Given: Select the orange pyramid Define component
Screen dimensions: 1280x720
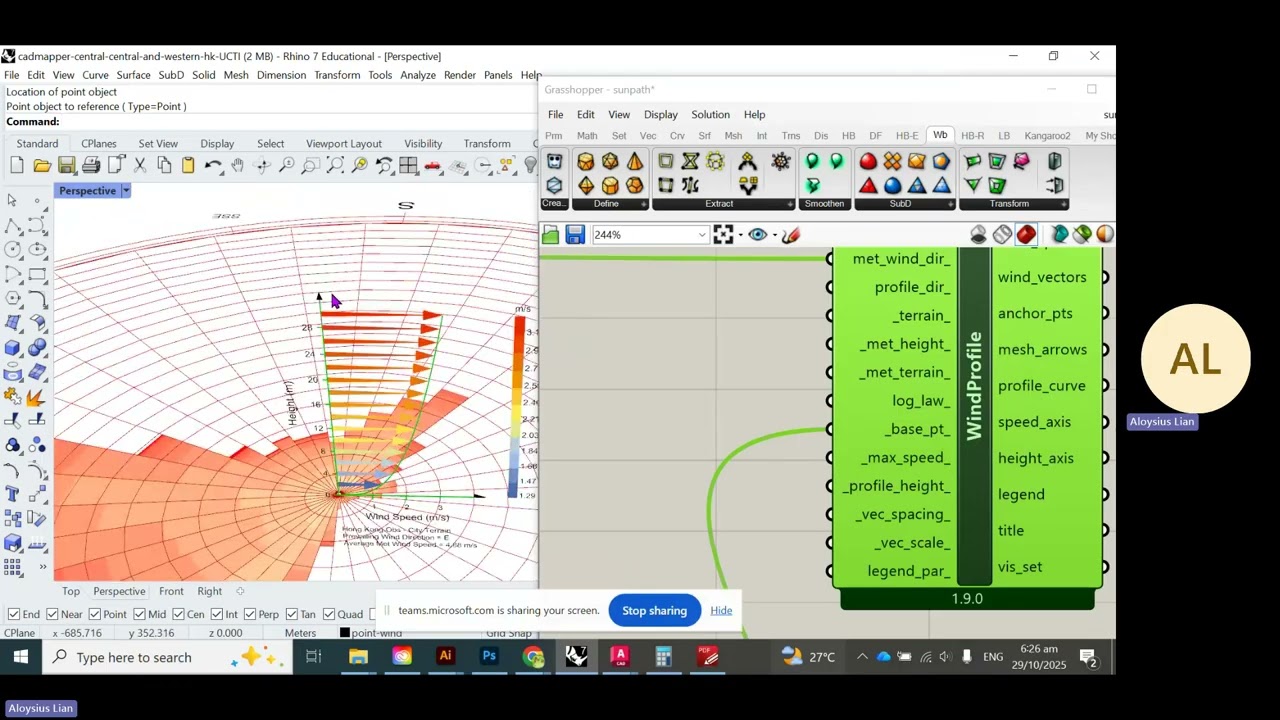Looking at the screenshot, I should tap(635, 162).
